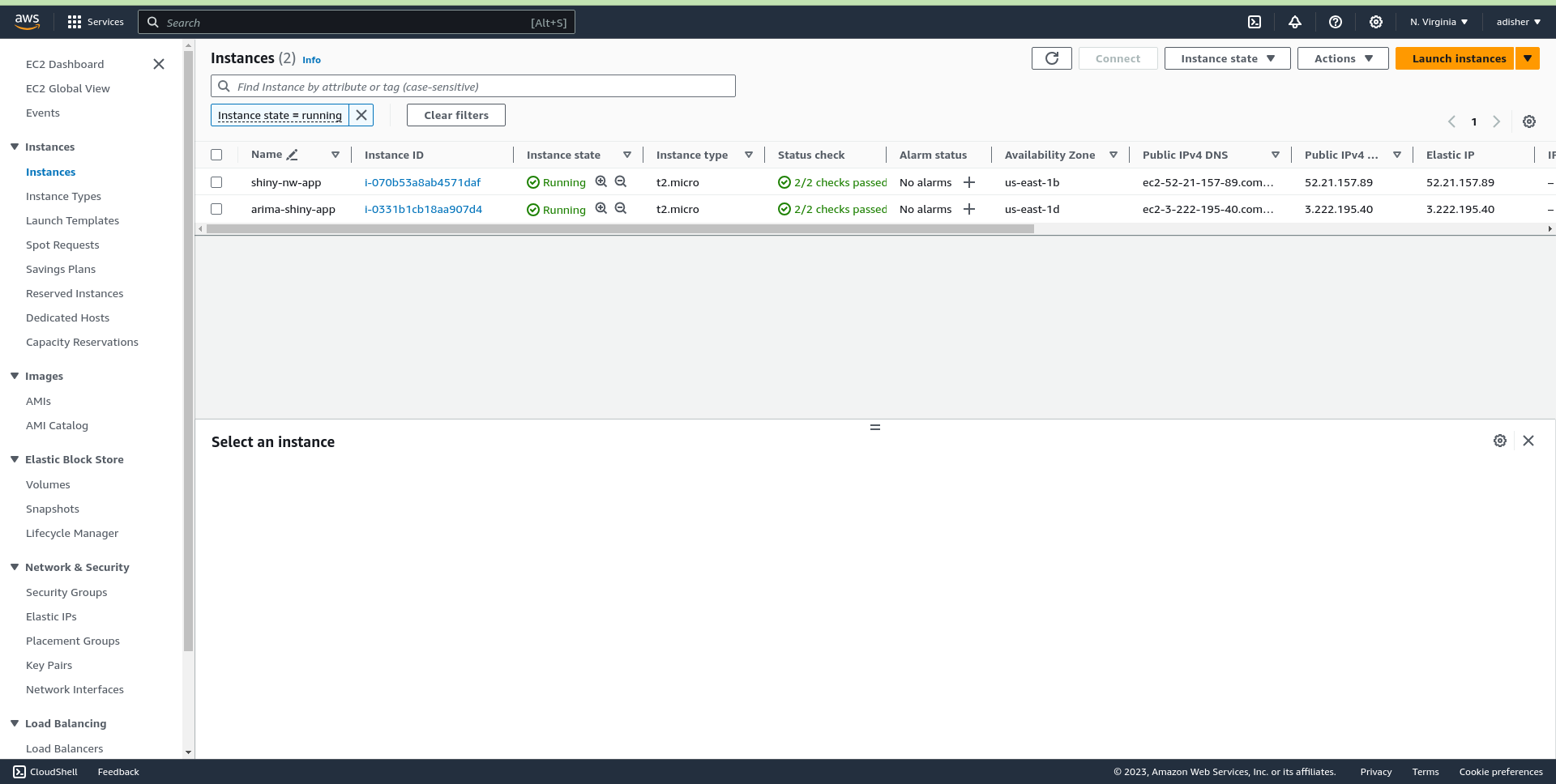Viewport: 1556px width, 784px height.
Task: Zoom out filter on arima-shiny-app Running state
Action: [621, 209]
